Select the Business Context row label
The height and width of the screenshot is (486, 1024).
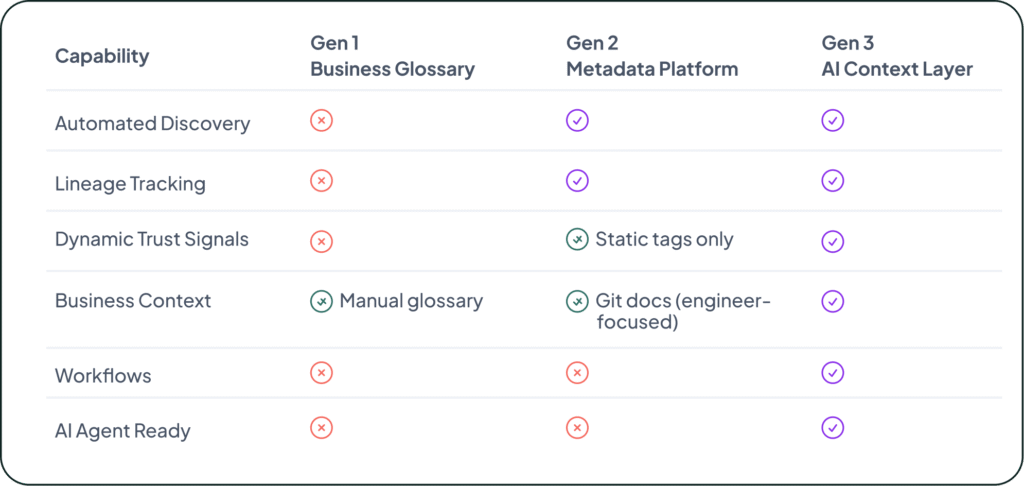tap(133, 301)
